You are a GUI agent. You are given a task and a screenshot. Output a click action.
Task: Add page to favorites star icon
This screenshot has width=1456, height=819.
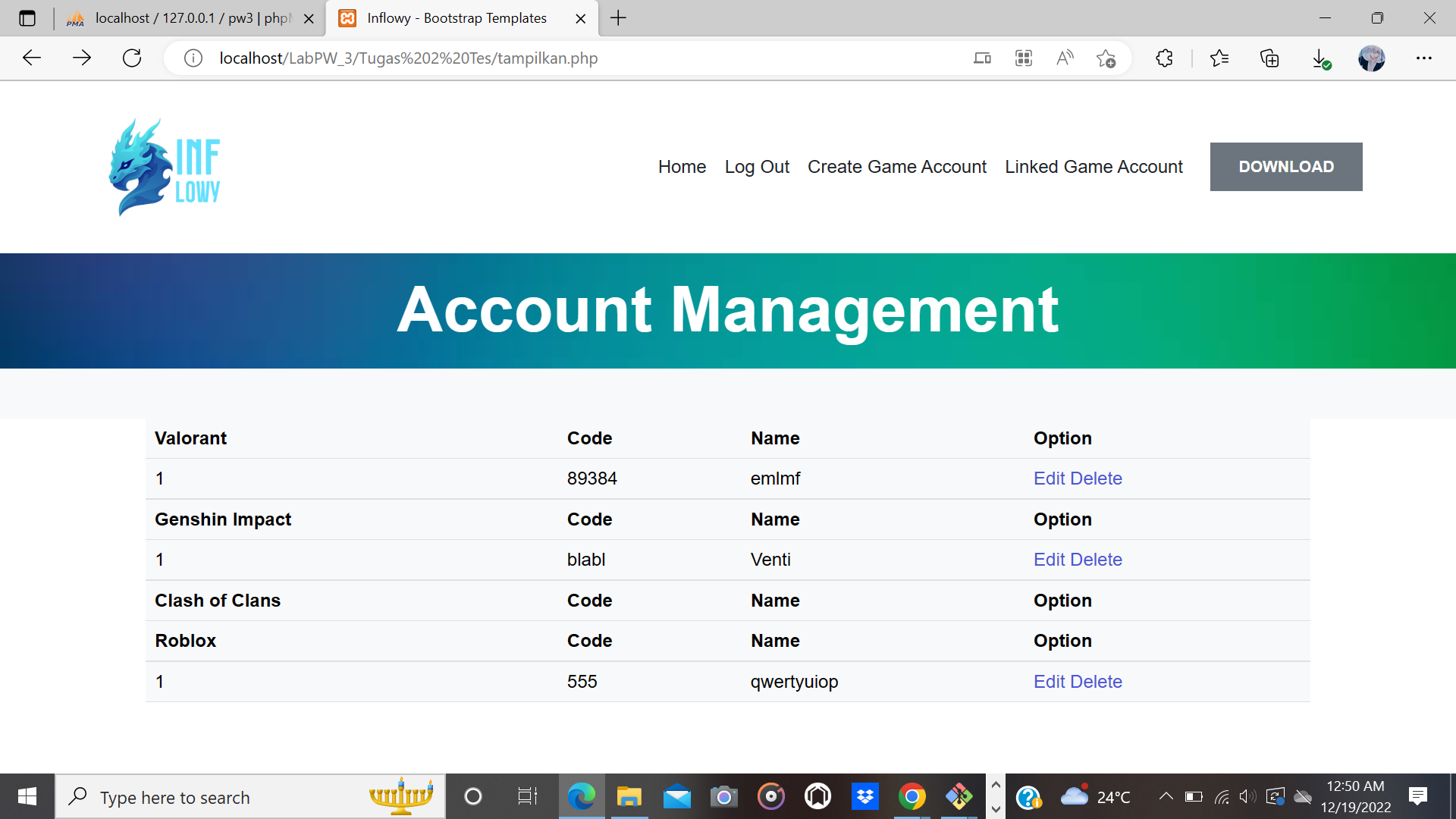1106,58
